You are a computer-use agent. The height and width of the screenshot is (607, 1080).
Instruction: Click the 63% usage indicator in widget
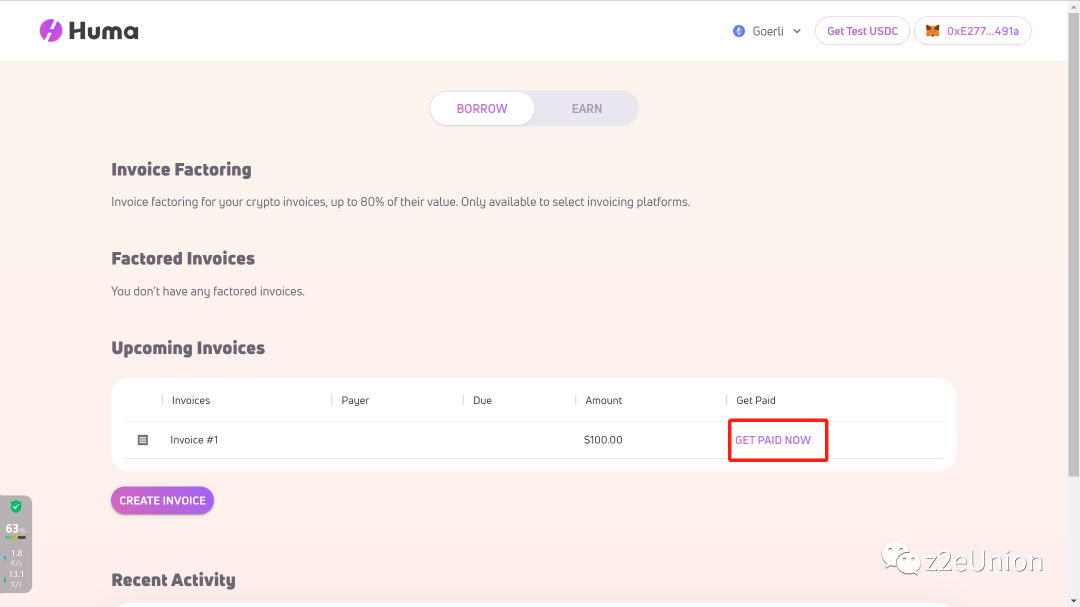[x=15, y=529]
